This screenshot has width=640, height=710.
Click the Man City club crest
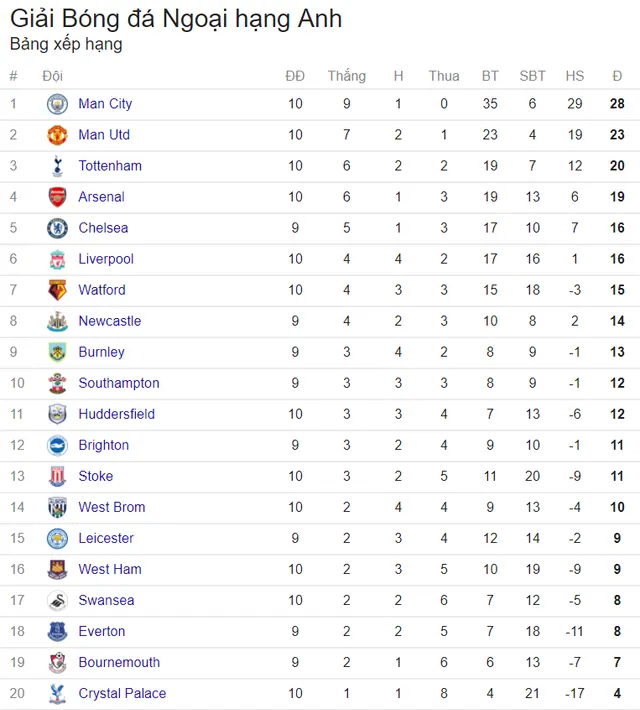tap(58, 104)
